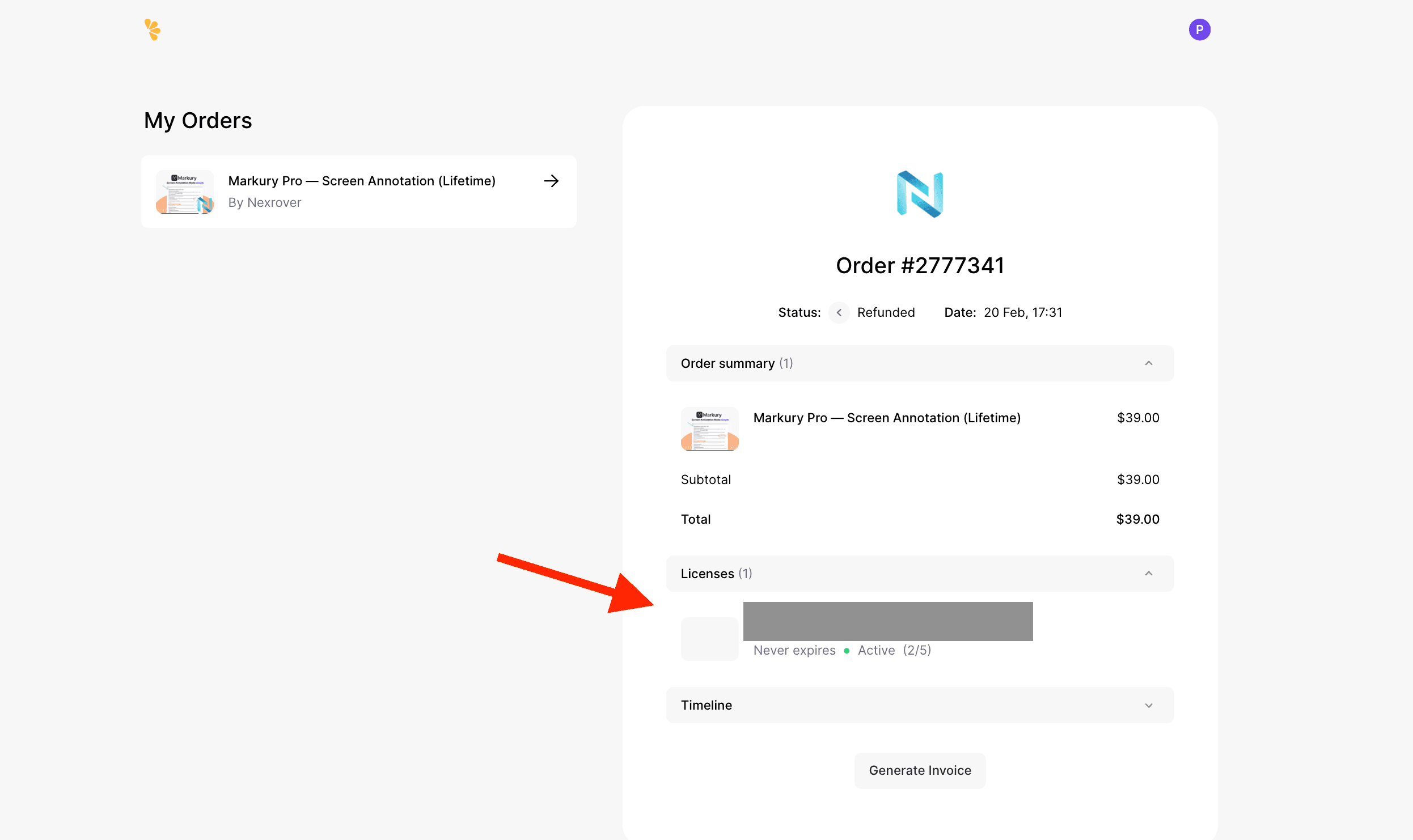Screen dimensions: 1413x840
Task: Click the $39.00 price beside Markury Pro item
Action: (x=1137, y=418)
